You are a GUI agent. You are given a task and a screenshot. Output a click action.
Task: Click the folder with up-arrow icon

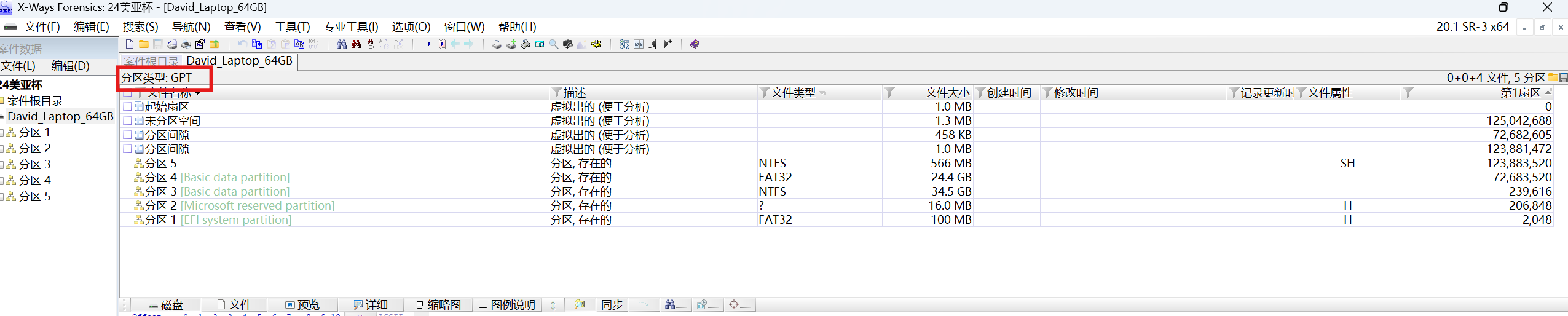pos(214,44)
